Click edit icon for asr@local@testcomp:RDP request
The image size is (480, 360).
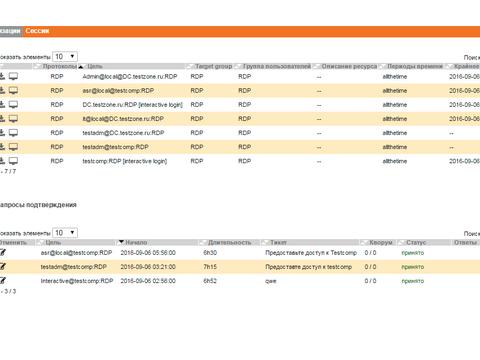point(3,252)
